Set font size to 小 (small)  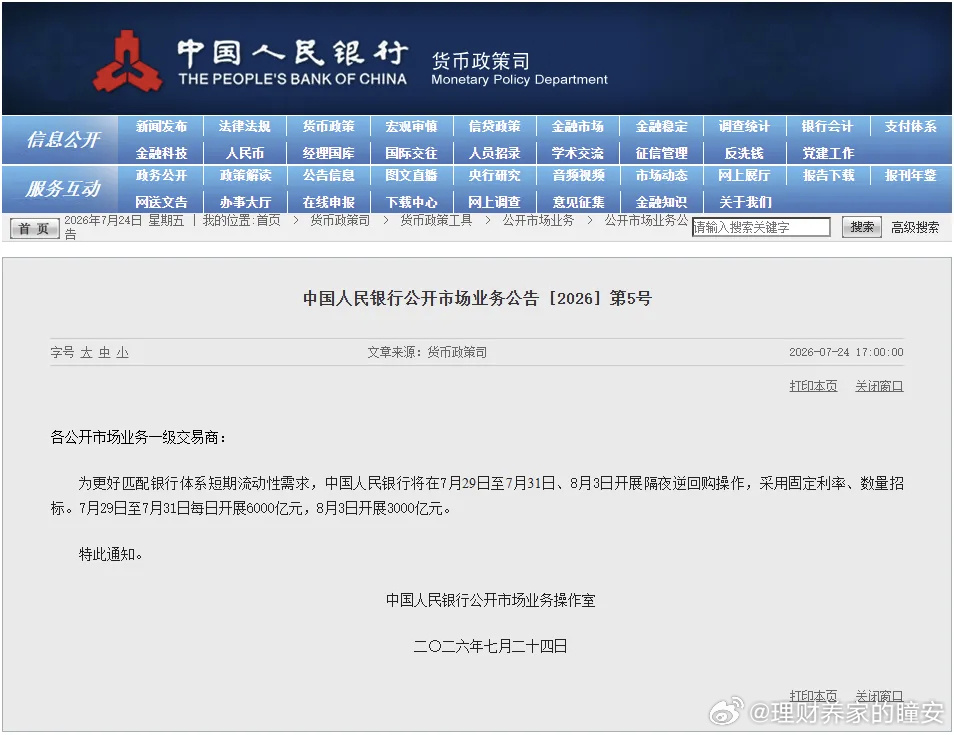(x=123, y=353)
